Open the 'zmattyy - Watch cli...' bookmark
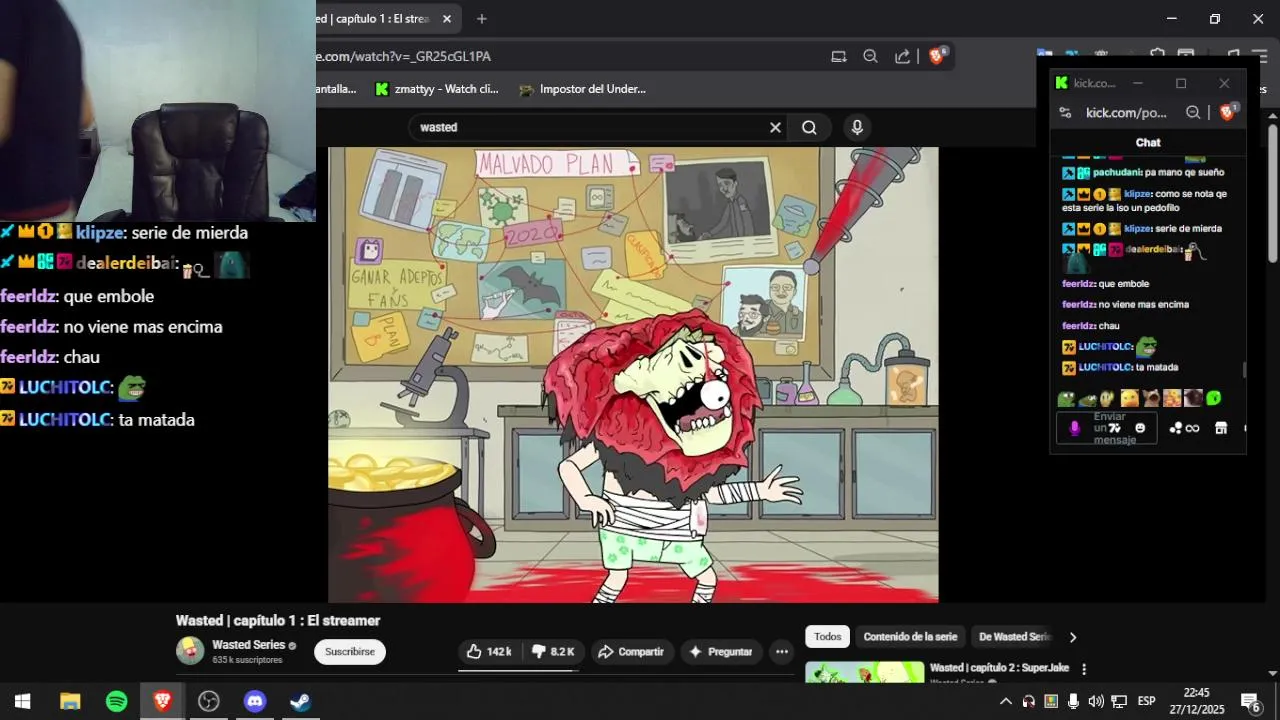The width and height of the screenshot is (1280, 720). tap(436, 89)
